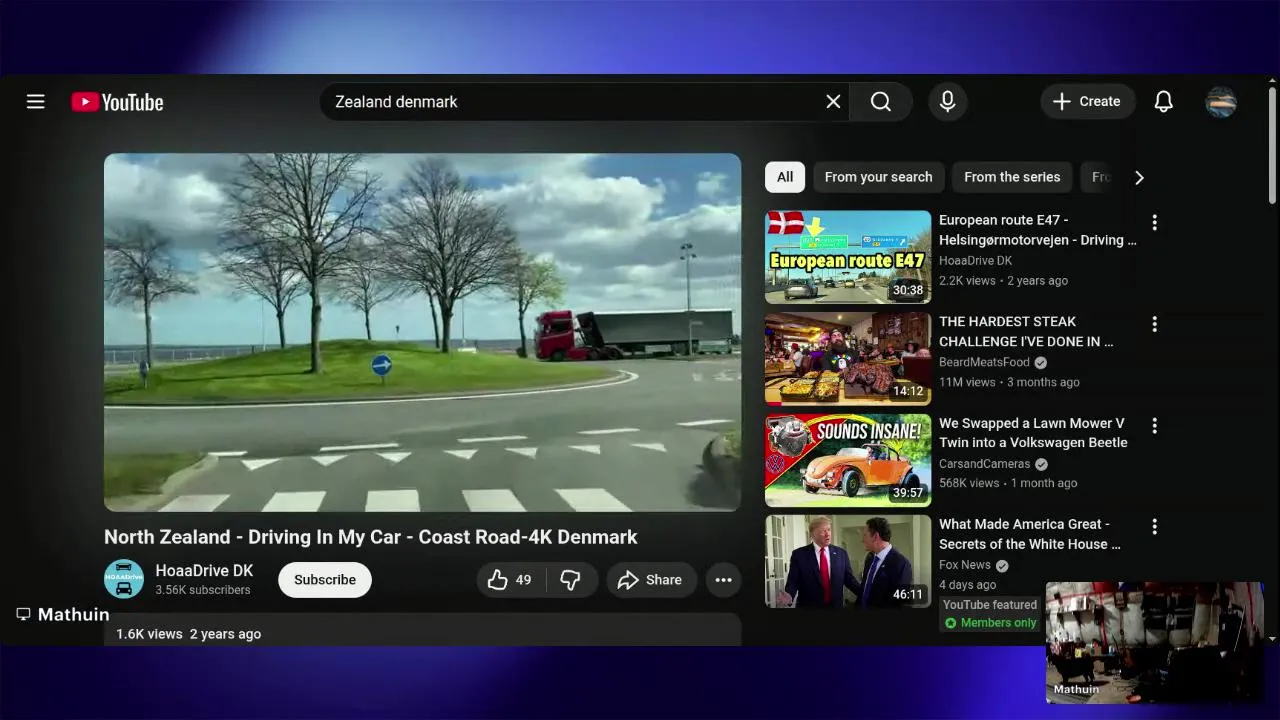This screenshot has width=1280, height=720.
Task: Select the All filter chip
Action: coord(785,177)
